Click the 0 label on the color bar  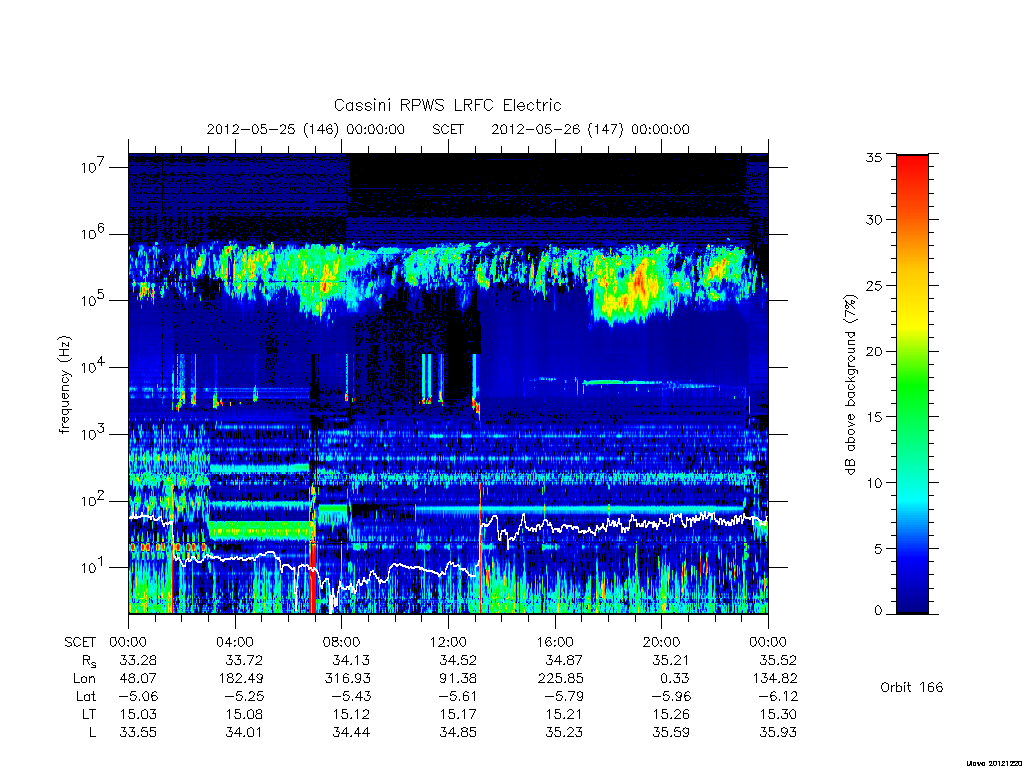coord(878,611)
